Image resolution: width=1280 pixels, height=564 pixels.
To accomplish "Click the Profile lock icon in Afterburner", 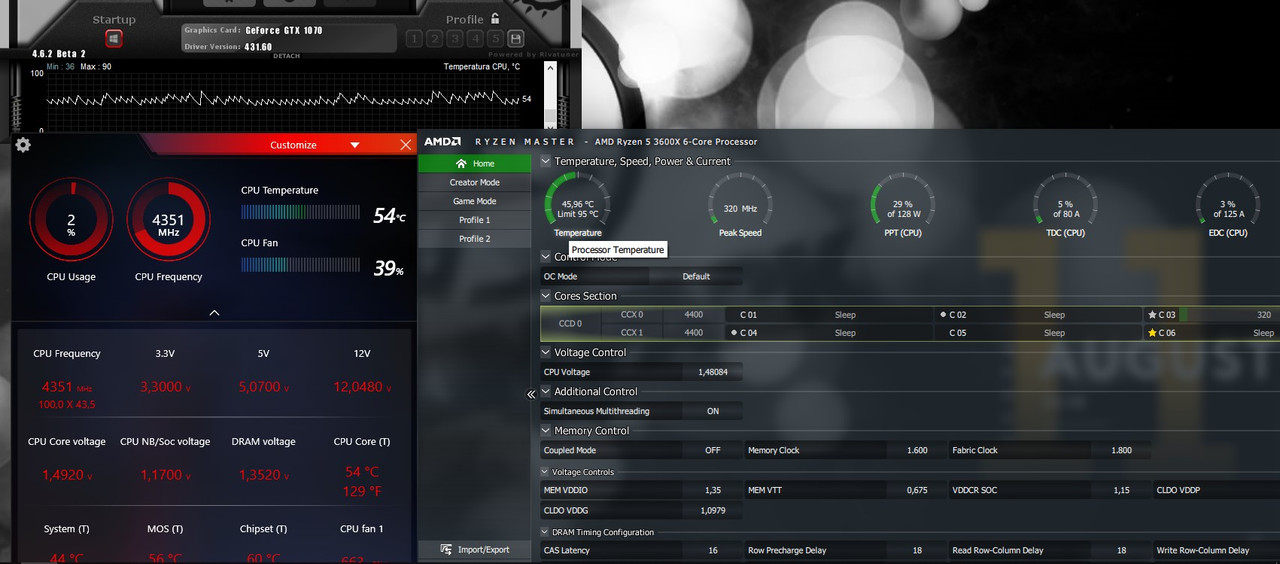I will [x=494, y=19].
